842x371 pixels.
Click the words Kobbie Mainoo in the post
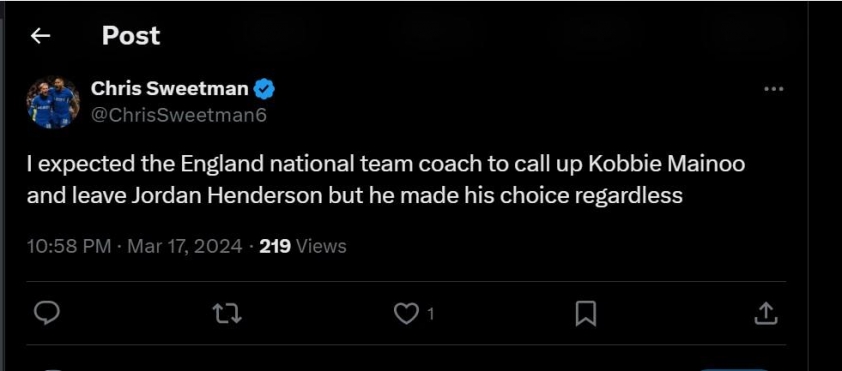(x=667, y=164)
